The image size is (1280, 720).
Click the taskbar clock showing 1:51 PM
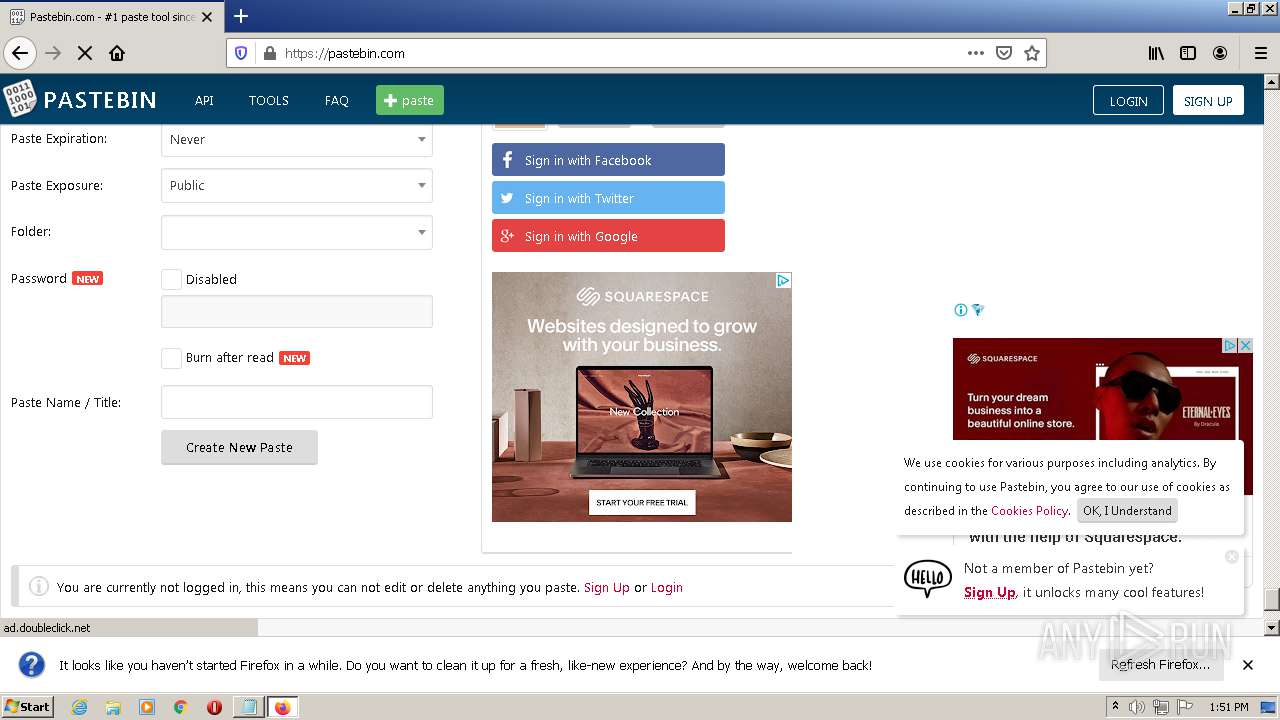pos(1228,707)
